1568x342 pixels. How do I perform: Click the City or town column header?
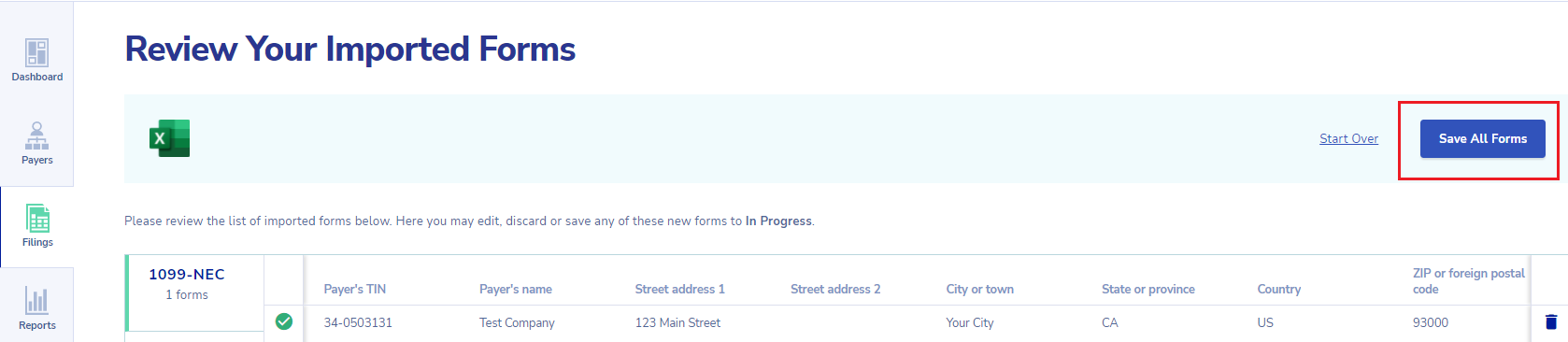[x=979, y=289]
